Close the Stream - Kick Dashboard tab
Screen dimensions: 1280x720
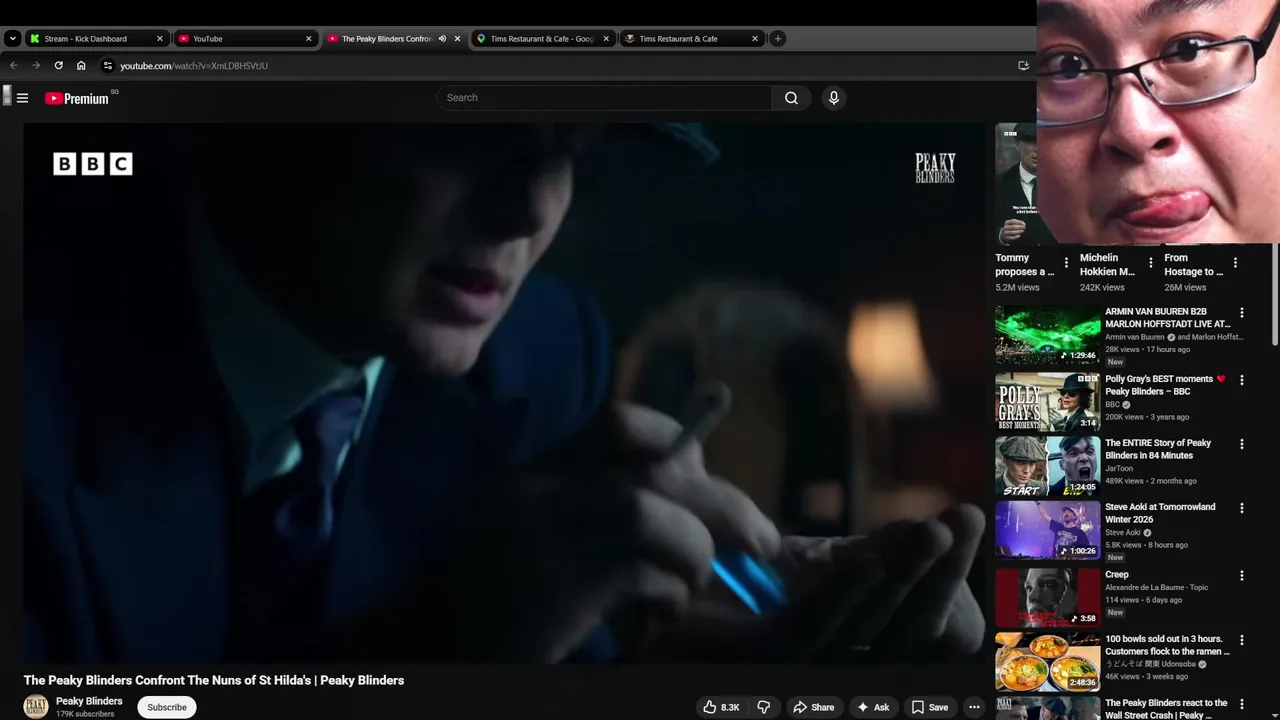click(159, 39)
